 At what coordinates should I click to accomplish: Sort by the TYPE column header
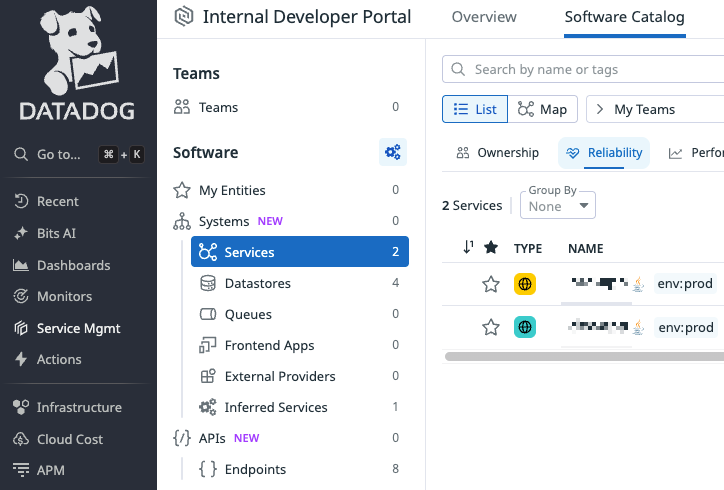pyautogui.click(x=528, y=248)
